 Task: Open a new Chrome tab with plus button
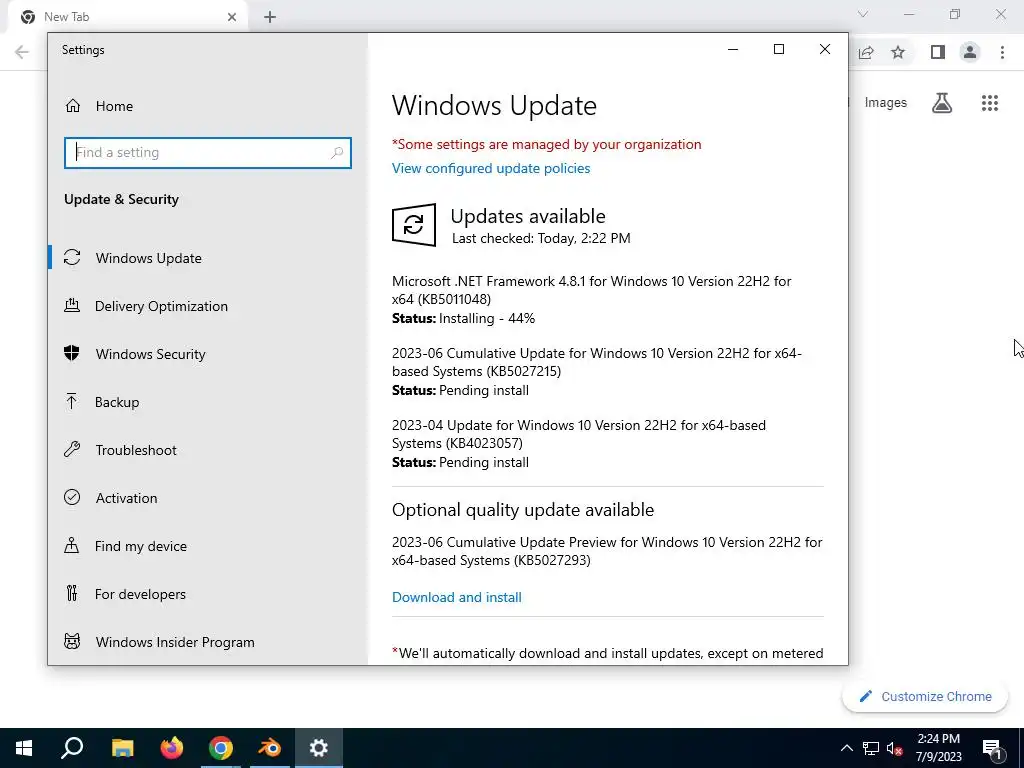click(x=270, y=17)
